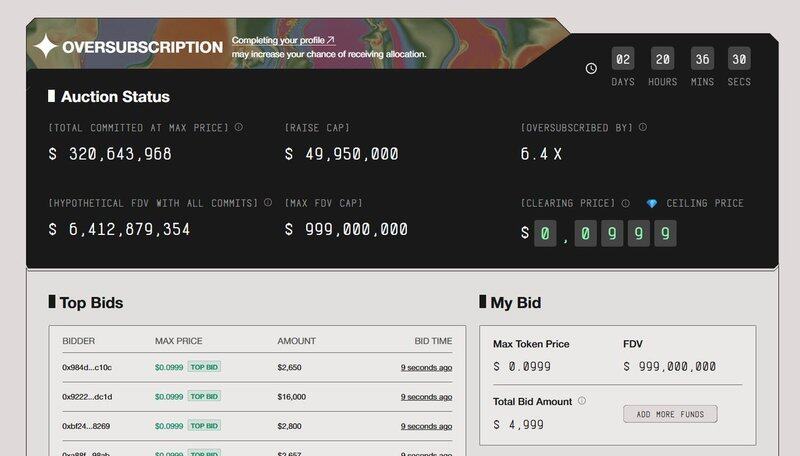This screenshot has width=800, height=456.
Task: Click the countdown clock icon
Action: [x=591, y=68]
